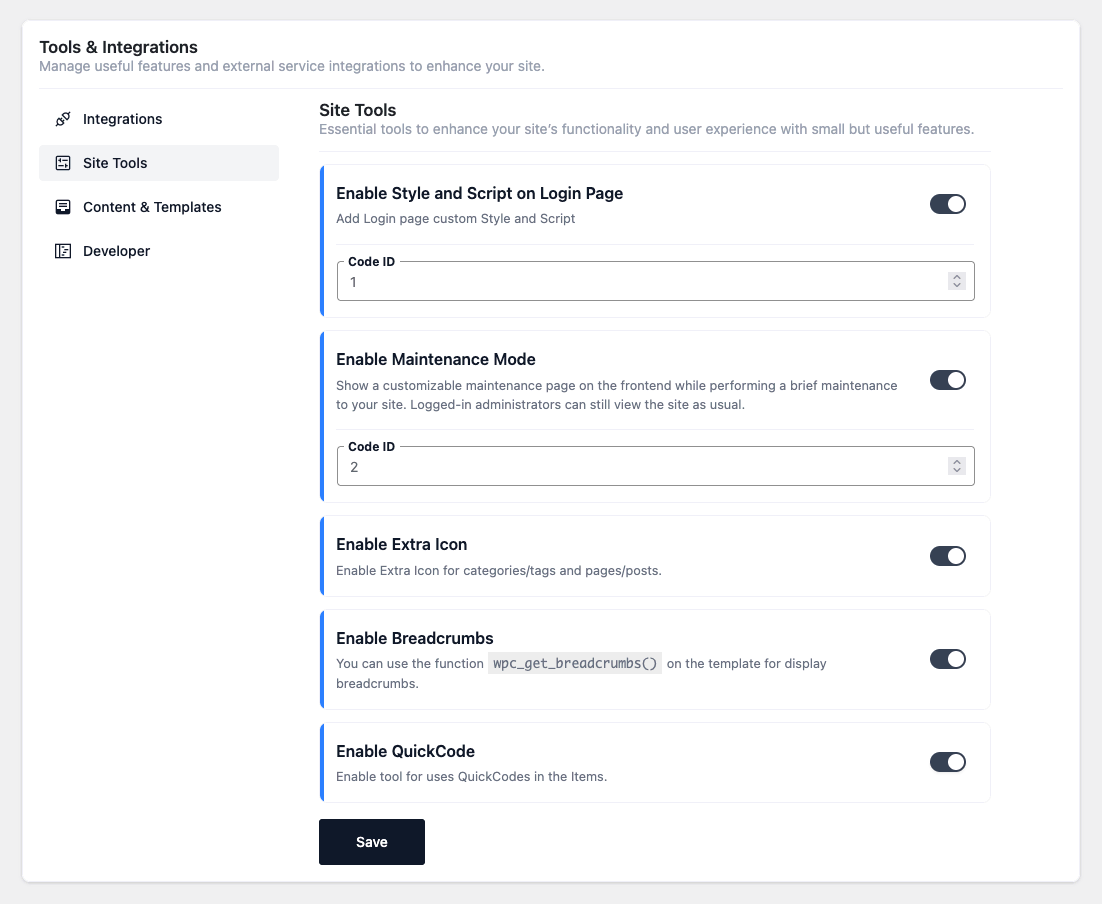Screen dimensions: 1102x904
Task: Decrease the Maintenance Mode Code ID
Action: pyautogui.click(x=957, y=470)
